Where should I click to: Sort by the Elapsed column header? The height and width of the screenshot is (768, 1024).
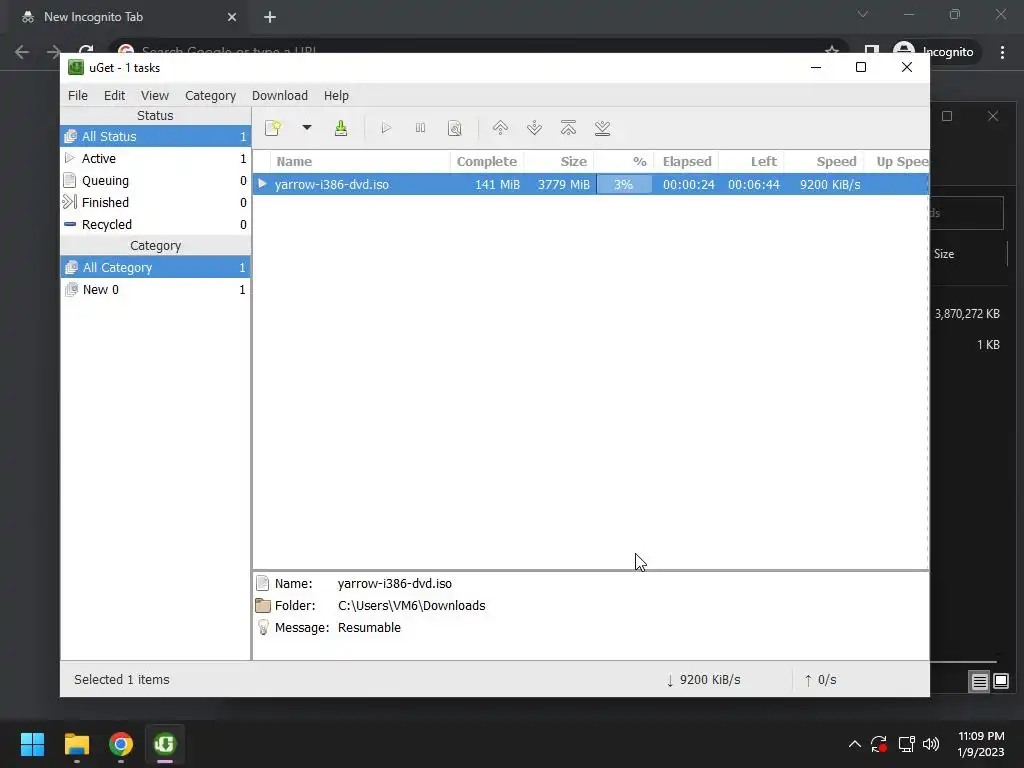click(687, 161)
